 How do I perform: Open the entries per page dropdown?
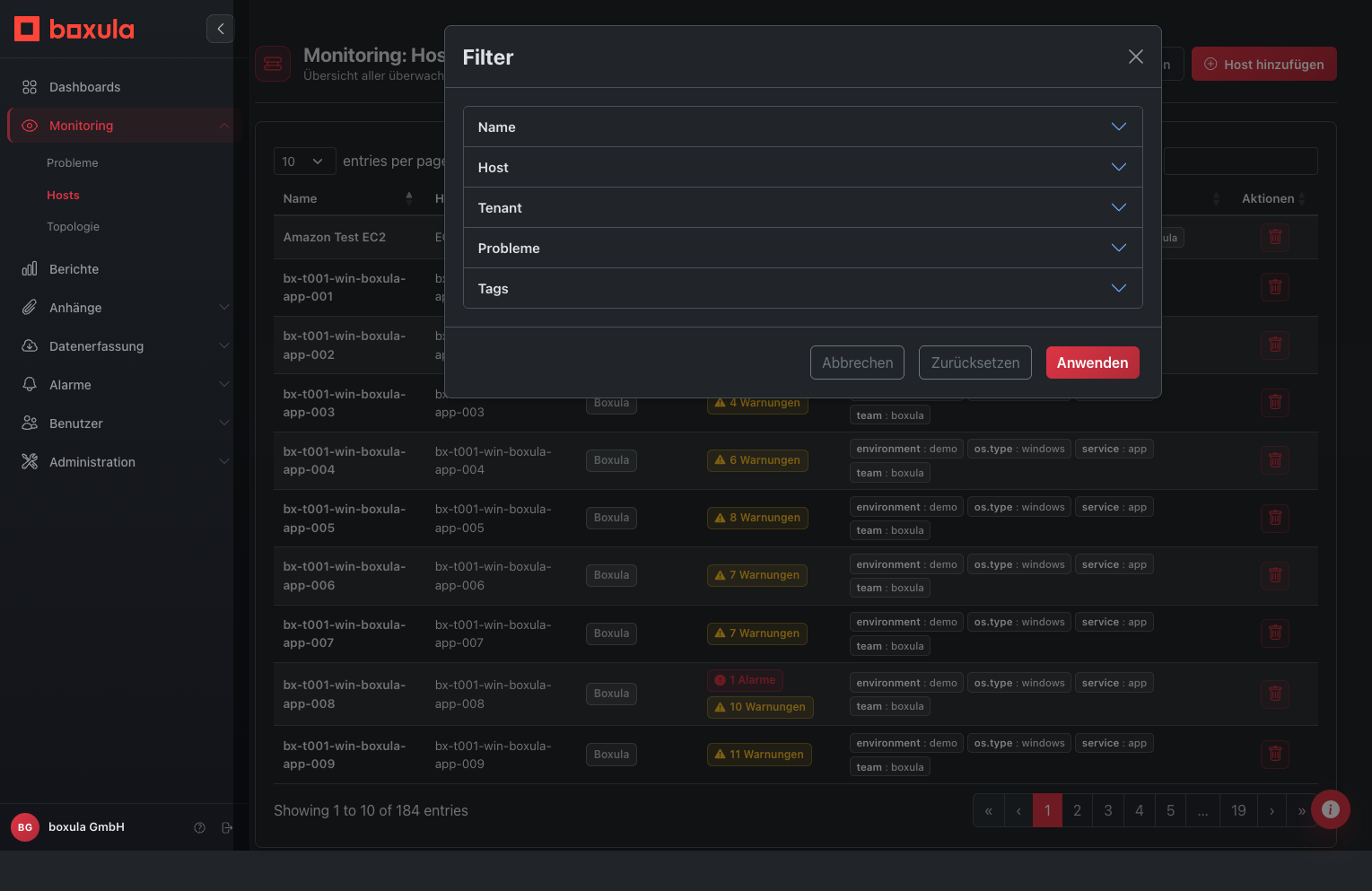point(304,162)
